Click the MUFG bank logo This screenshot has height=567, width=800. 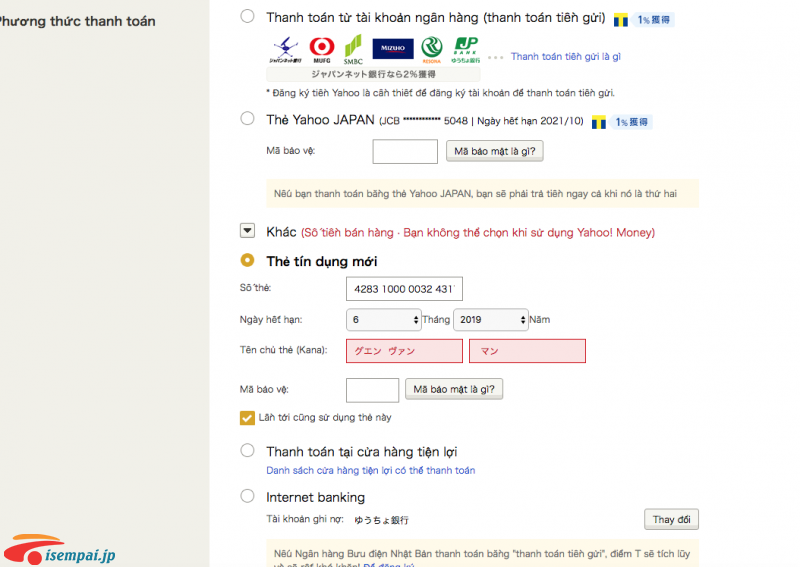[x=322, y=50]
